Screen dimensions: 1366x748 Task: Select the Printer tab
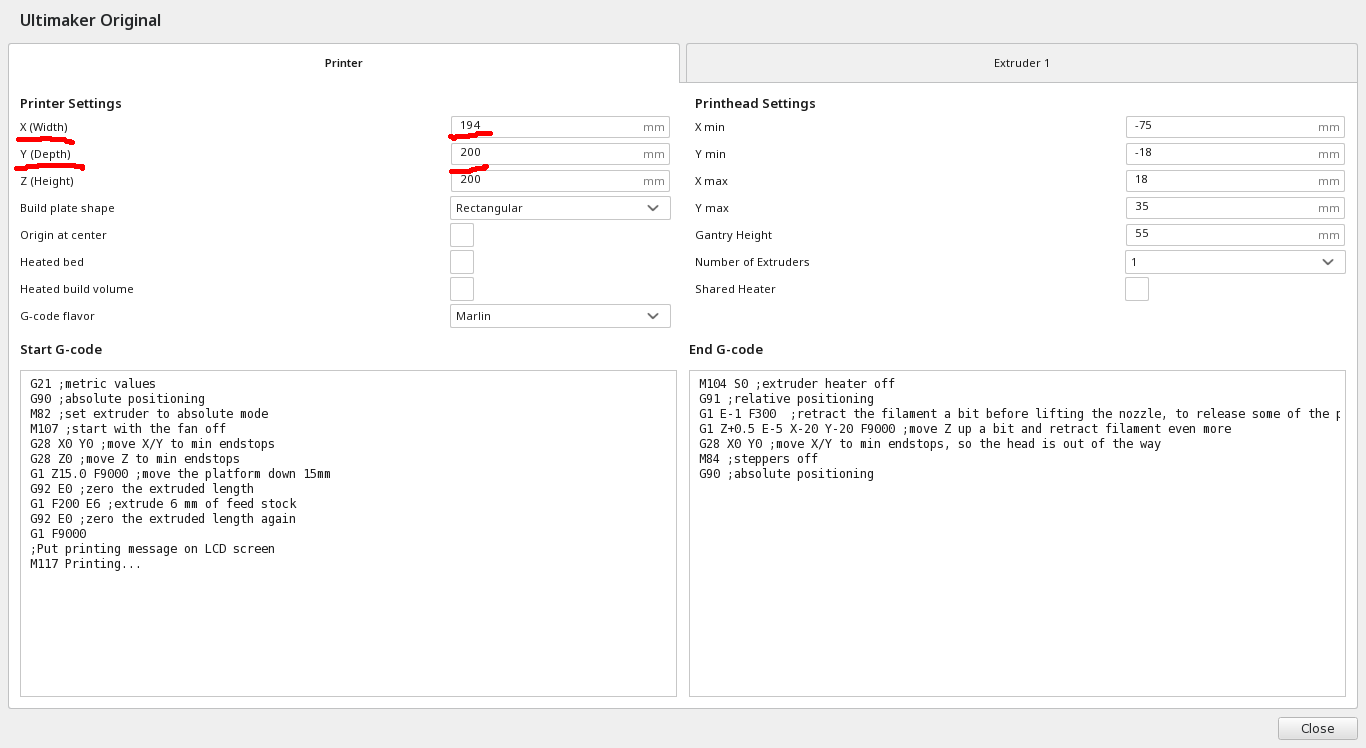(343, 63)
